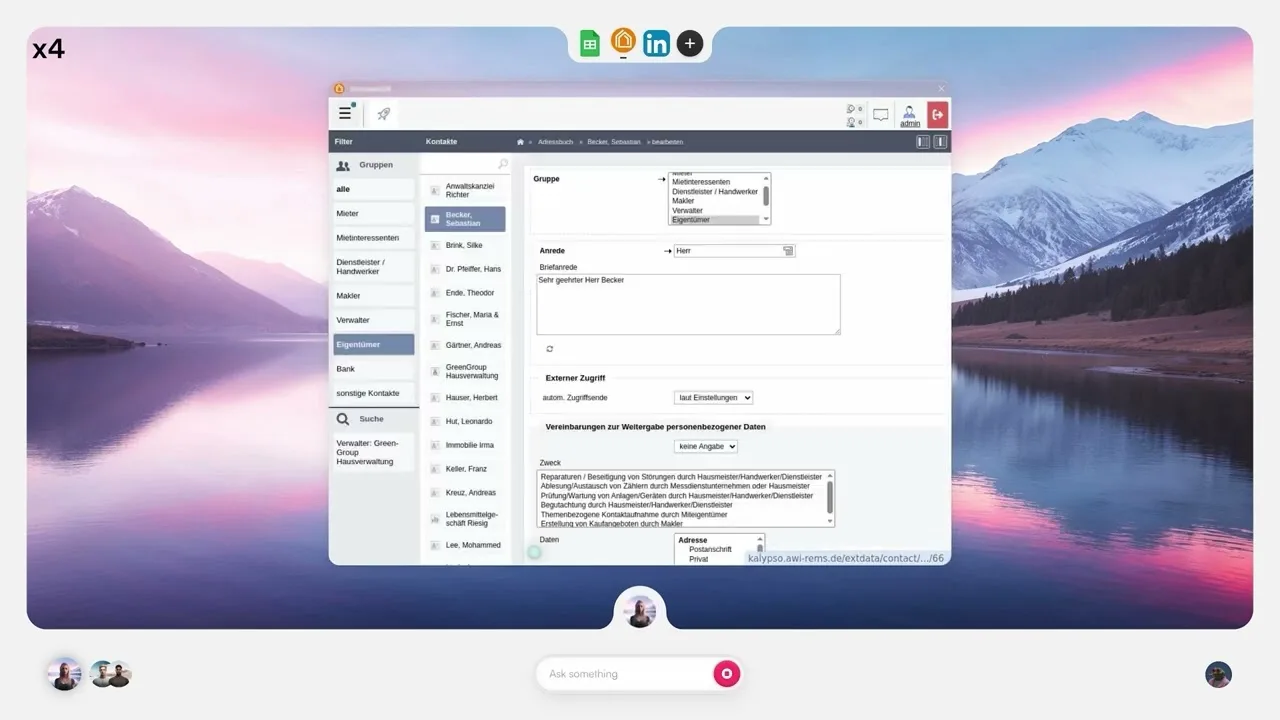This screenshot has width=1280, height=720.
Task: Click the Gruppe list scrollbar thumb
Action: click(x=767, y=196)
